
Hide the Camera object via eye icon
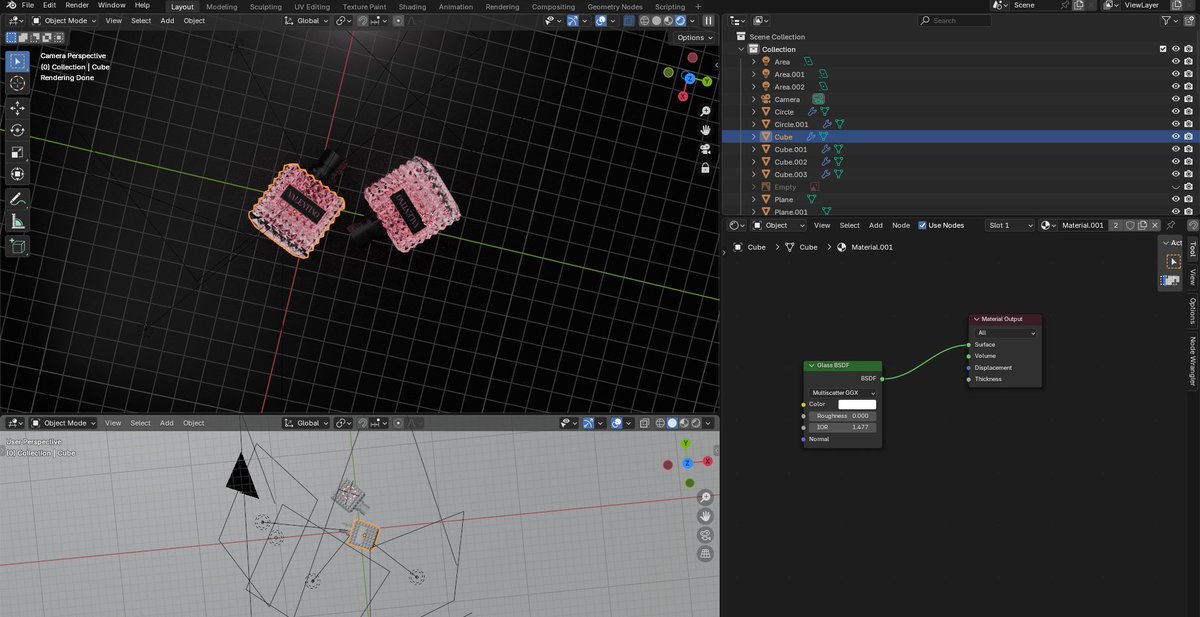pyautogui.click(x=1176, y=99)
